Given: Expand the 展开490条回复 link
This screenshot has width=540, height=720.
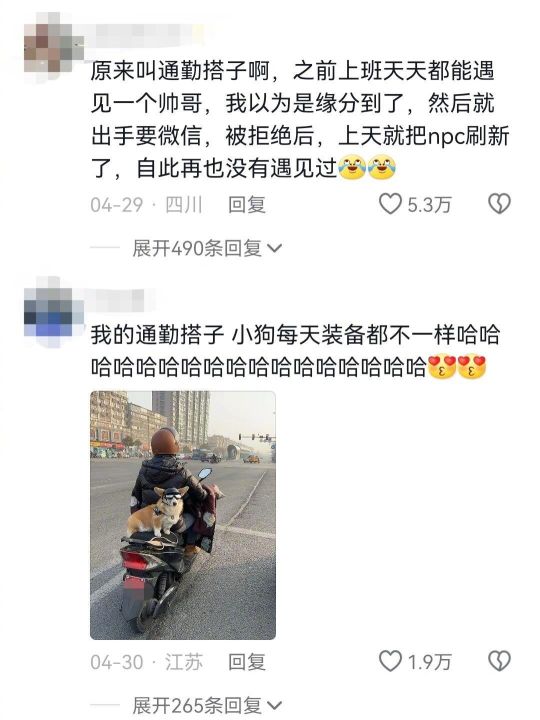Looking at the screenshot, I should click(207, 248).
